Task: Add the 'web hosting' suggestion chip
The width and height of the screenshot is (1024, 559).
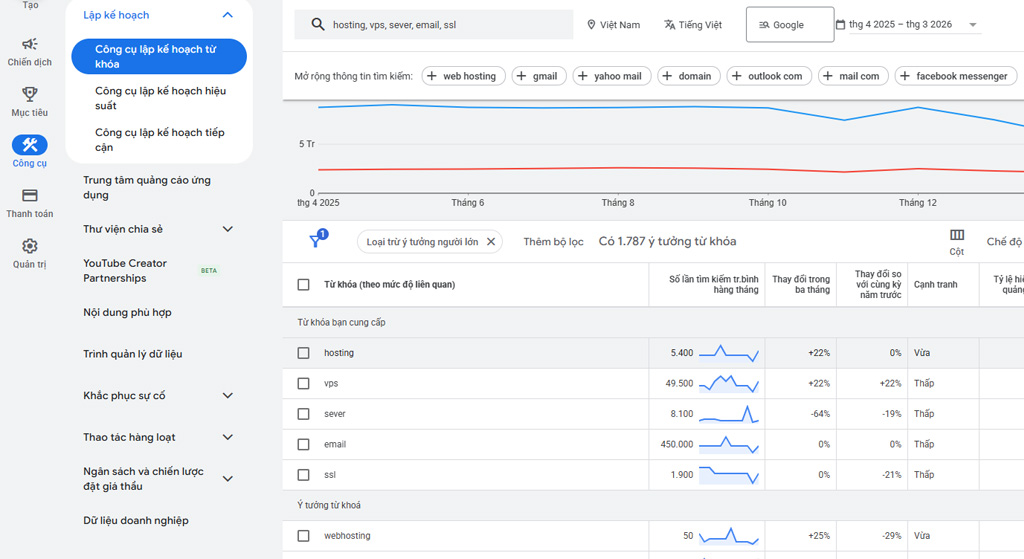Action: coord(461,76)
